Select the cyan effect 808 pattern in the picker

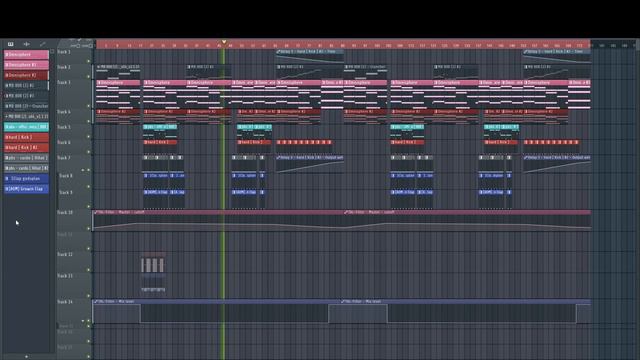coord(26,127)
